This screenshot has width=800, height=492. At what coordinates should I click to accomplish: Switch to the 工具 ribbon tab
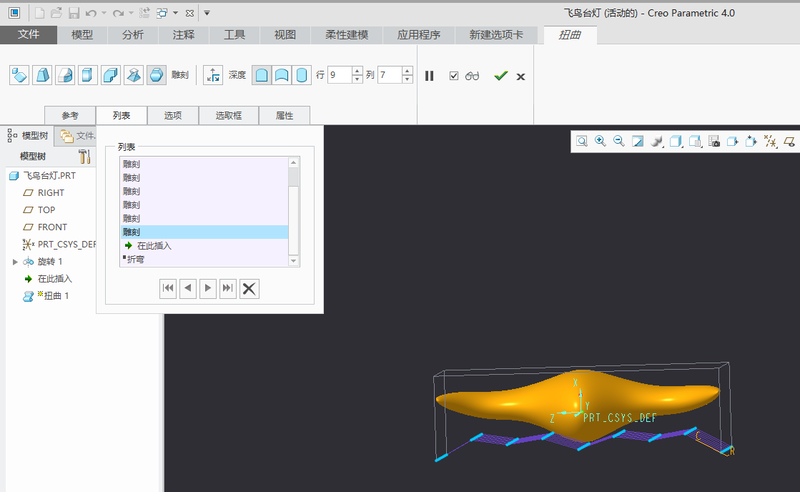[234, 35]
